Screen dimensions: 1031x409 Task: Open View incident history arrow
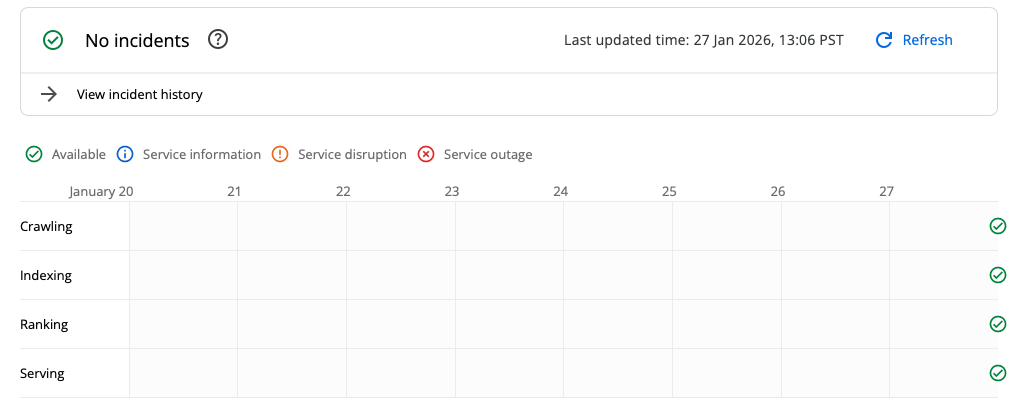49,94
